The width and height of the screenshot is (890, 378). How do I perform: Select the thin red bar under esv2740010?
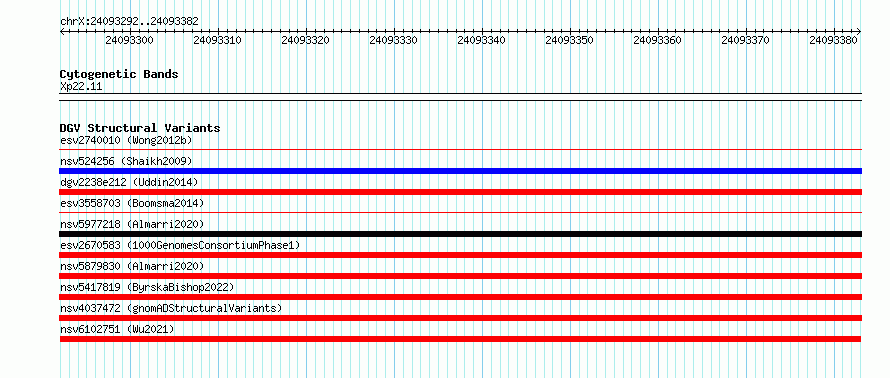point(461,150)
